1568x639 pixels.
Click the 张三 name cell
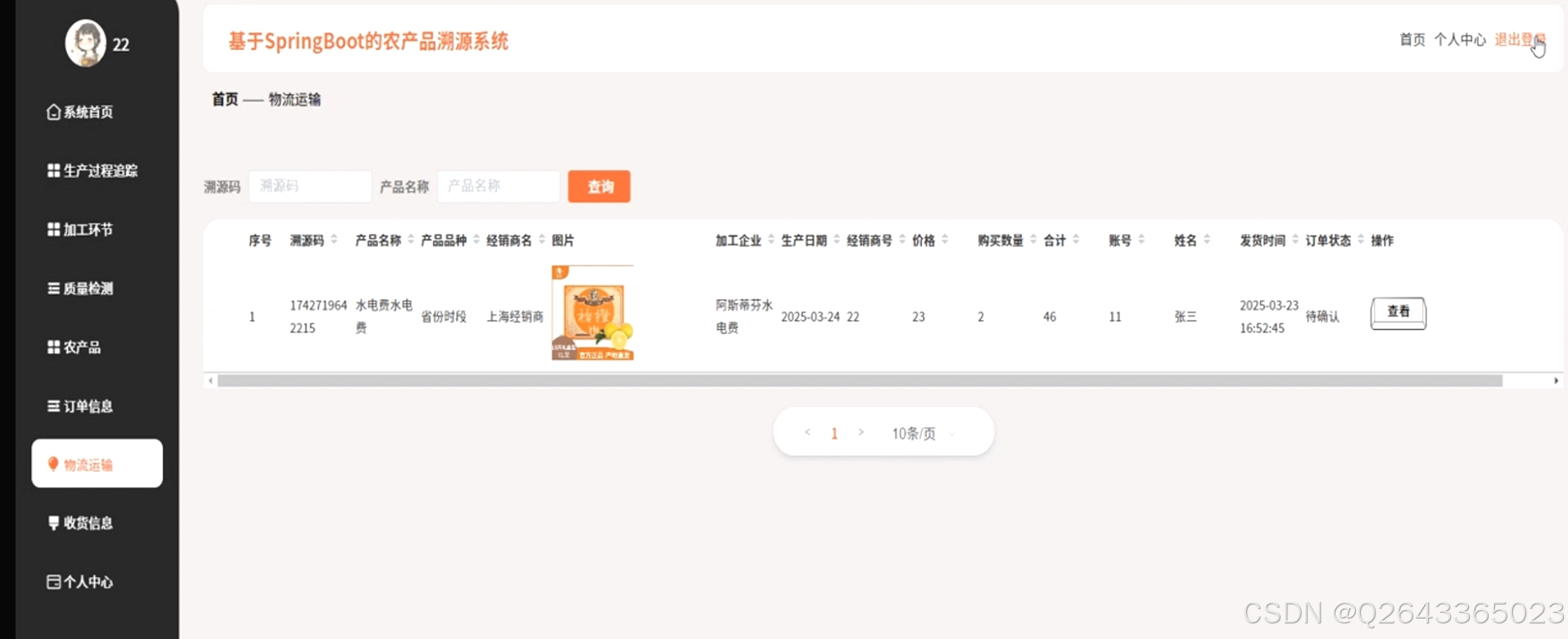[x=1185, y=317]
